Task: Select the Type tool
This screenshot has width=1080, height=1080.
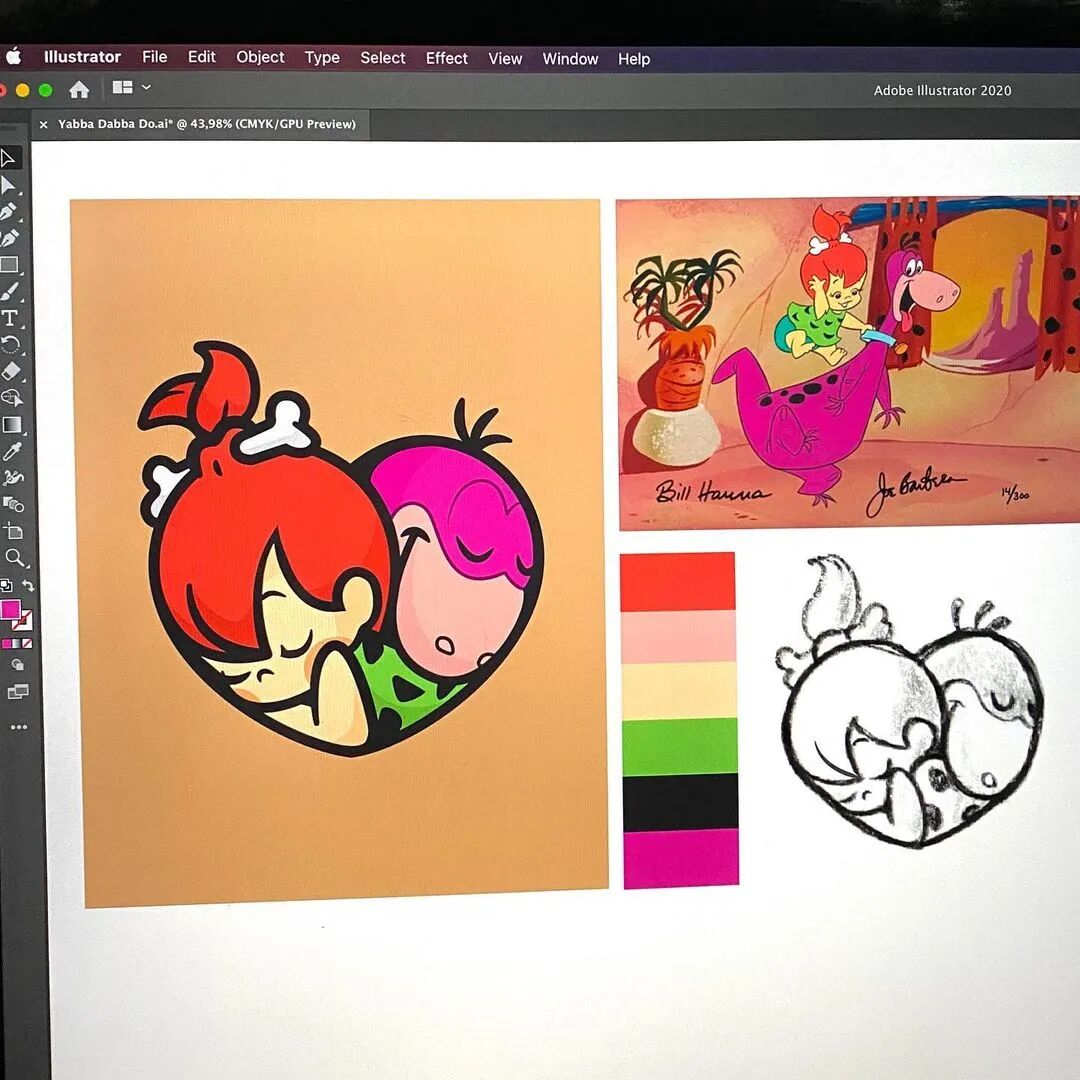Action: pyautogui.click(x=10, y=318)
